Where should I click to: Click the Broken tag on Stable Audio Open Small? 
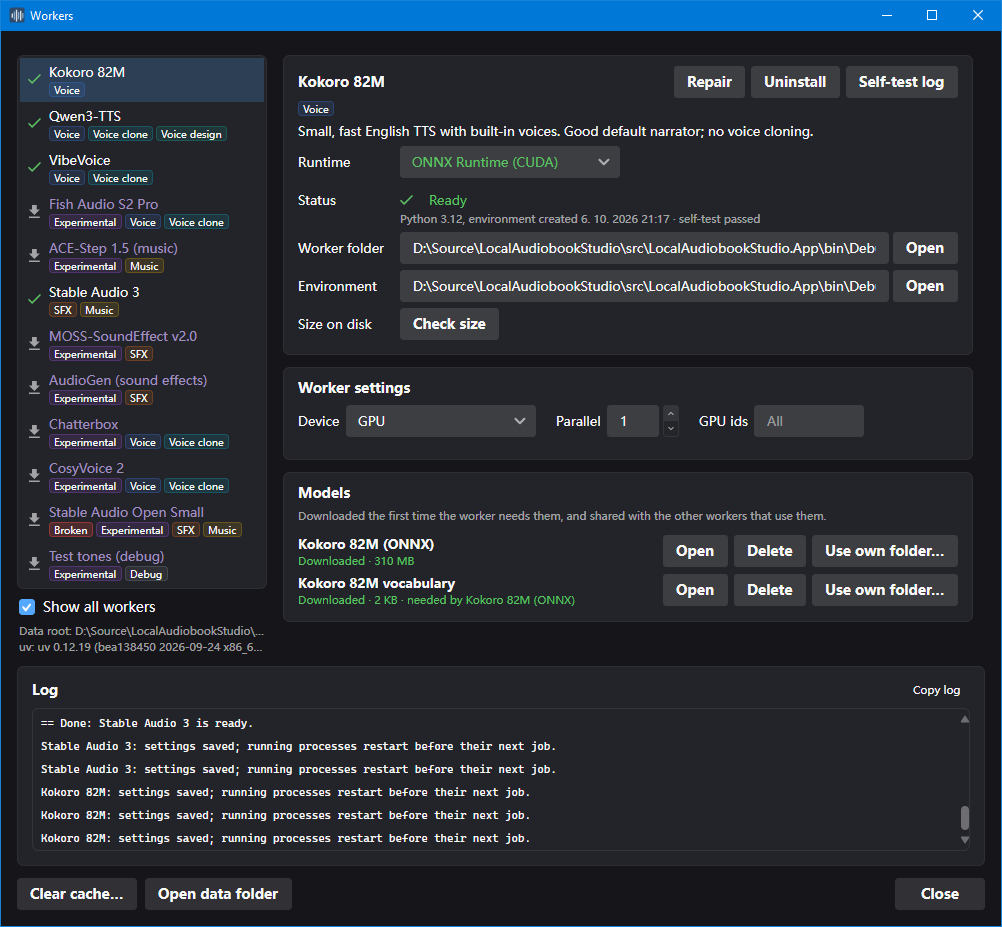click(70, 530)
